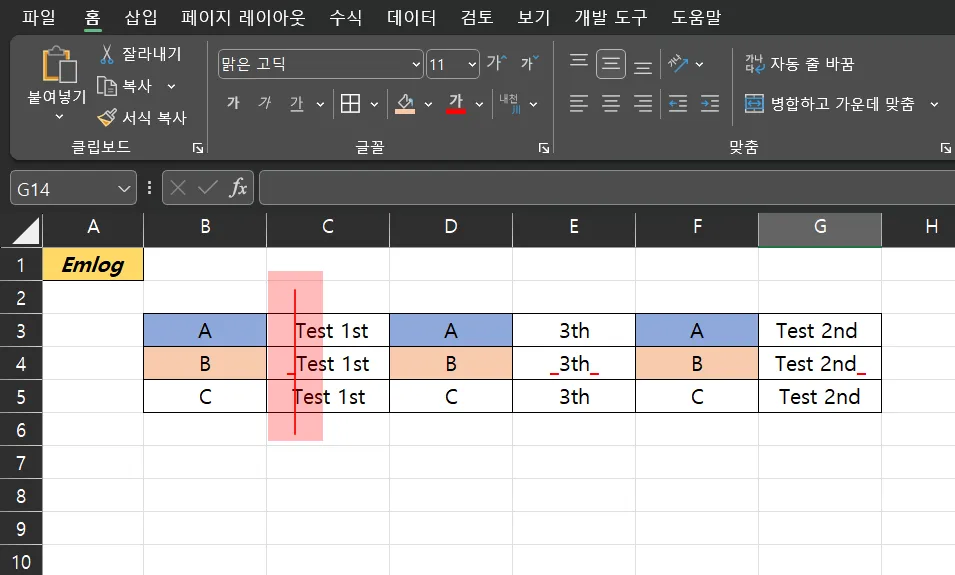The width and height of the screenshot is (955, 575).
Task: Select column G header
Action: tap(820, 229)
